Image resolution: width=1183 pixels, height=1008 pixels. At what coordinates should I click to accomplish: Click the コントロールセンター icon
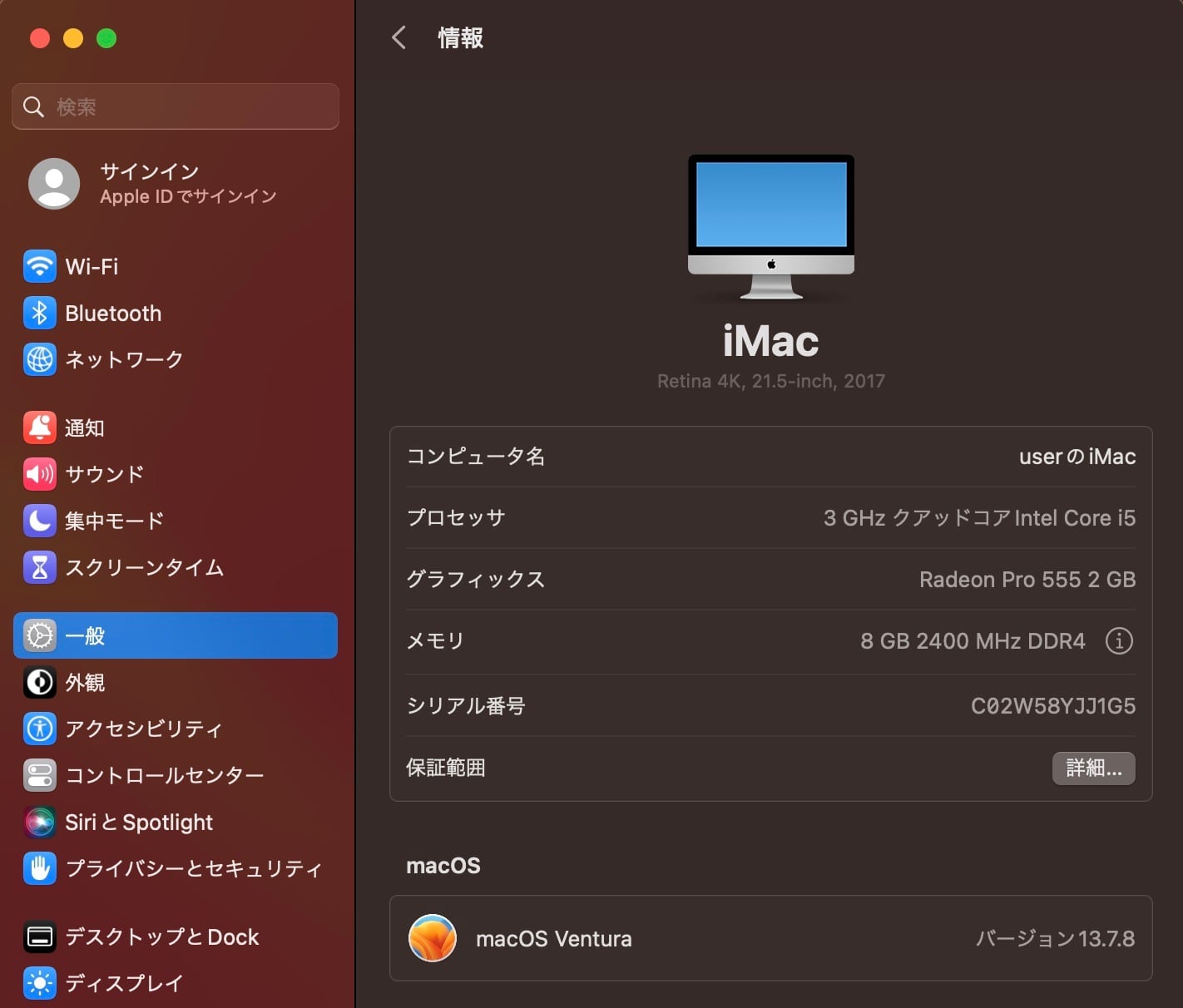tap(40, 775)
